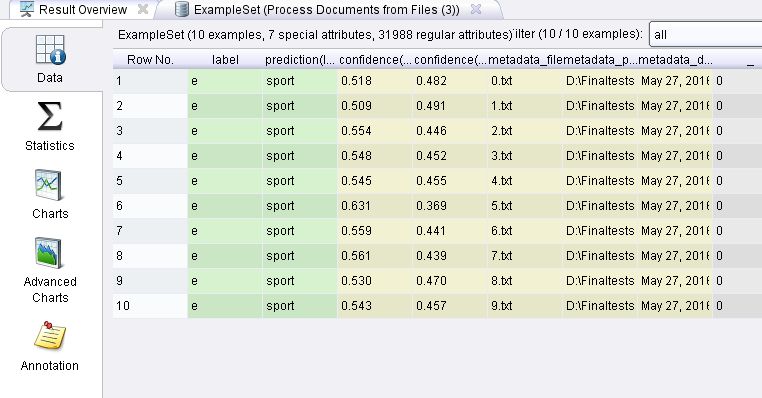Open the Annotation note icon
The height and width of the screenshot is (398, 762).
50,336
